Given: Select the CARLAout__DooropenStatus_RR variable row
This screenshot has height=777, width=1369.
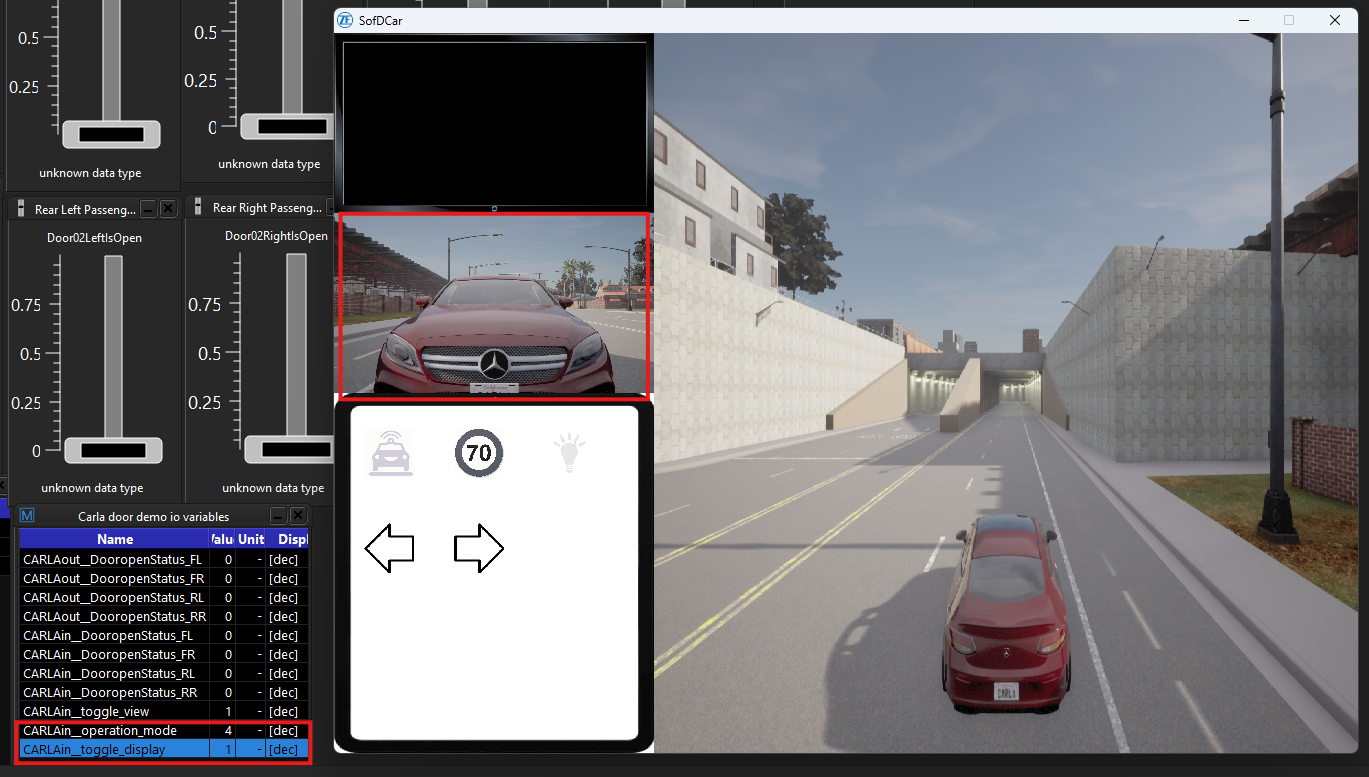Looking at the screenshot, I should 115,616.
